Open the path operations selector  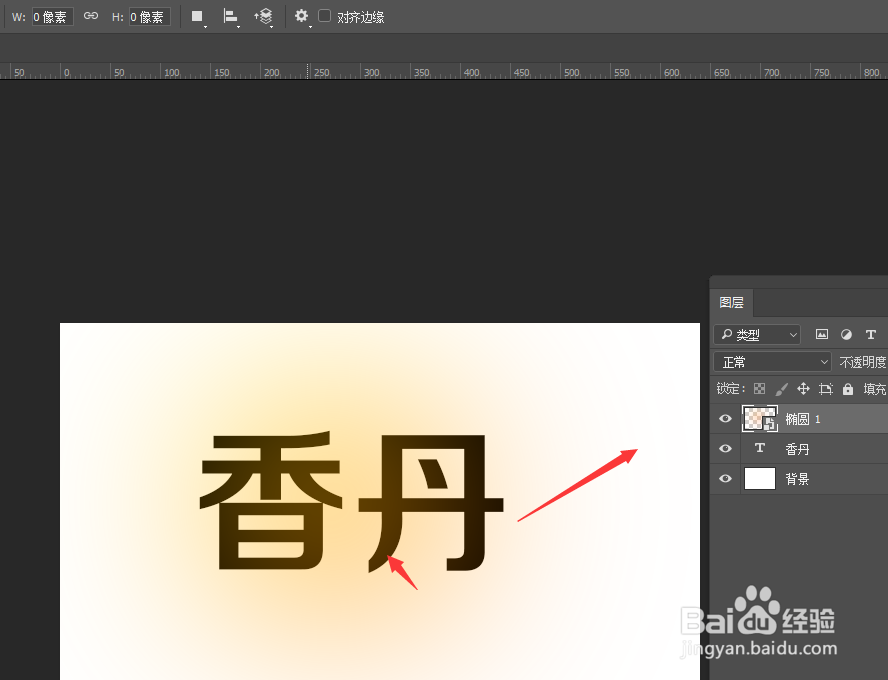(x=195, y=16)
